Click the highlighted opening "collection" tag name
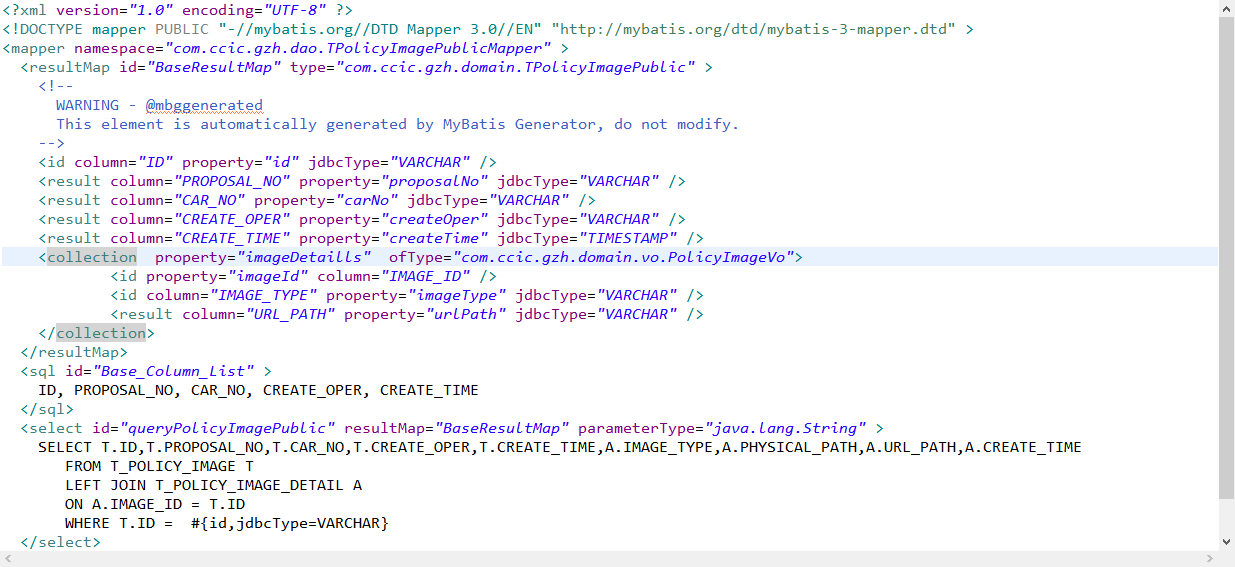1235x567 pixels. coord(92,257)
